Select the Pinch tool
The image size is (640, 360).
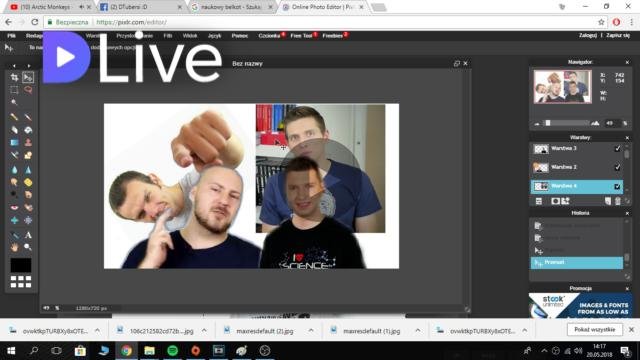(x=28, y=220)
